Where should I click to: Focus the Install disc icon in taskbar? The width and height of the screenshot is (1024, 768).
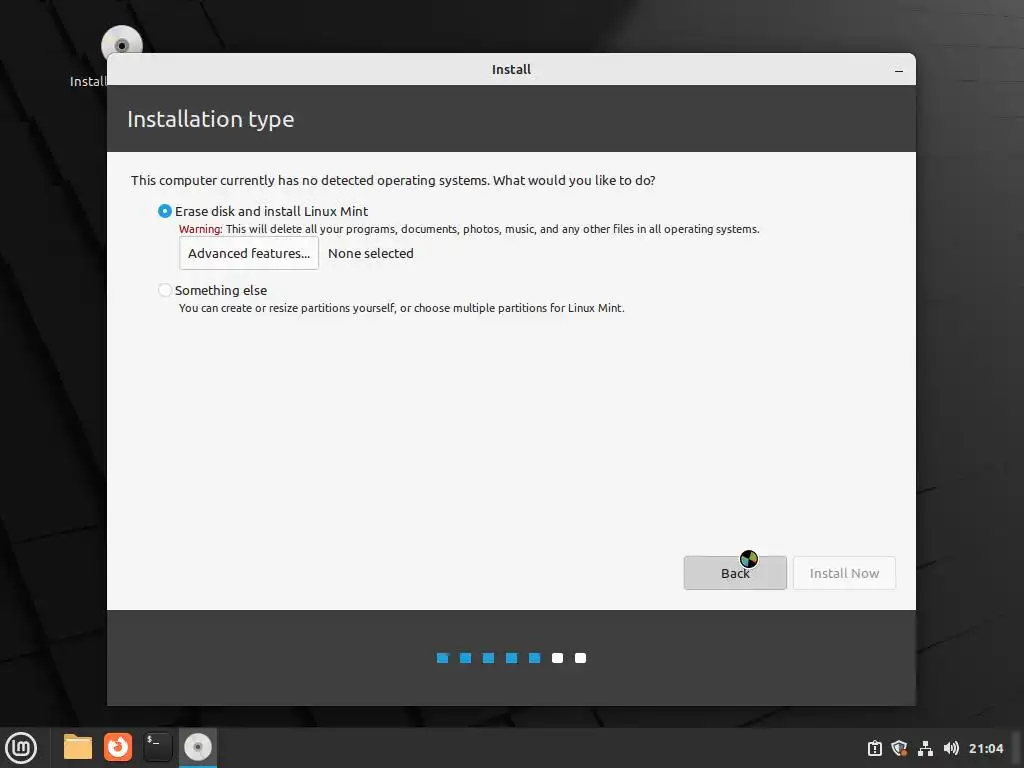198,747
